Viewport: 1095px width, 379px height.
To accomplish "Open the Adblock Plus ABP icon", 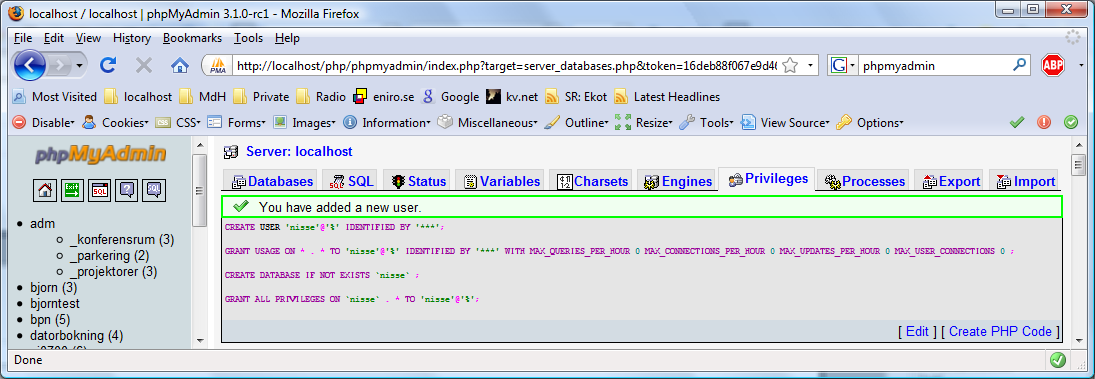I will 1052,66.
